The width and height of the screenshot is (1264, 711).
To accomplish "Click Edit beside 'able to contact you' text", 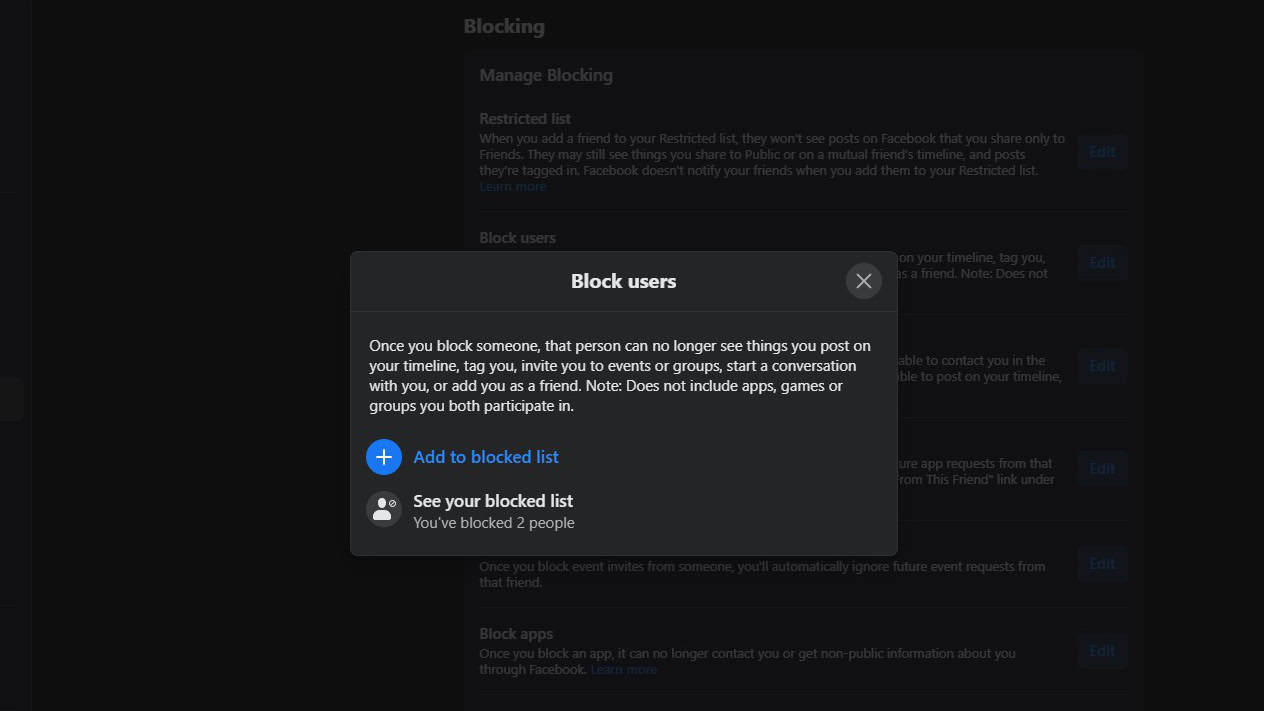I will click(1102, 366).
